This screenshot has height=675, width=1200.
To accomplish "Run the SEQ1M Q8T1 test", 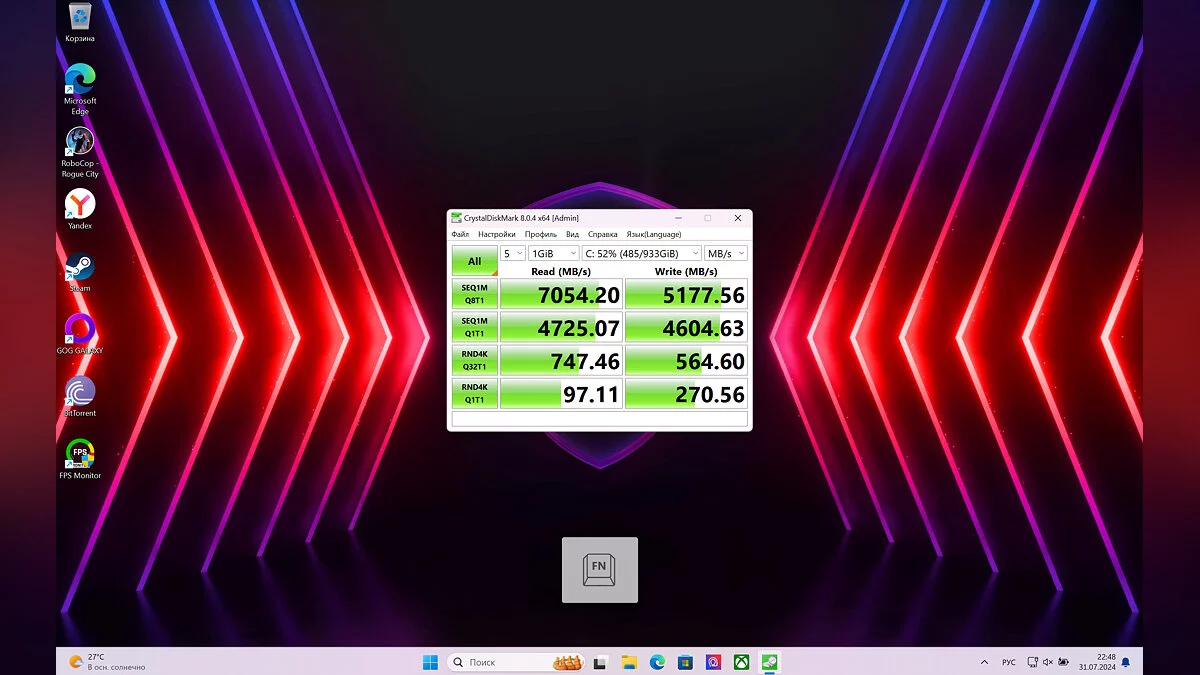I will (474, 294).
